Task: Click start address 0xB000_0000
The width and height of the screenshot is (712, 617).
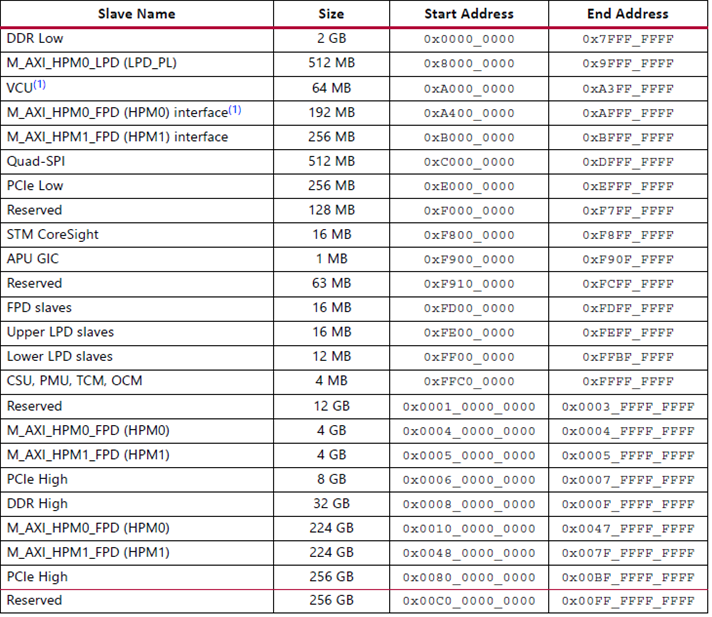Action: coord(469,138)
